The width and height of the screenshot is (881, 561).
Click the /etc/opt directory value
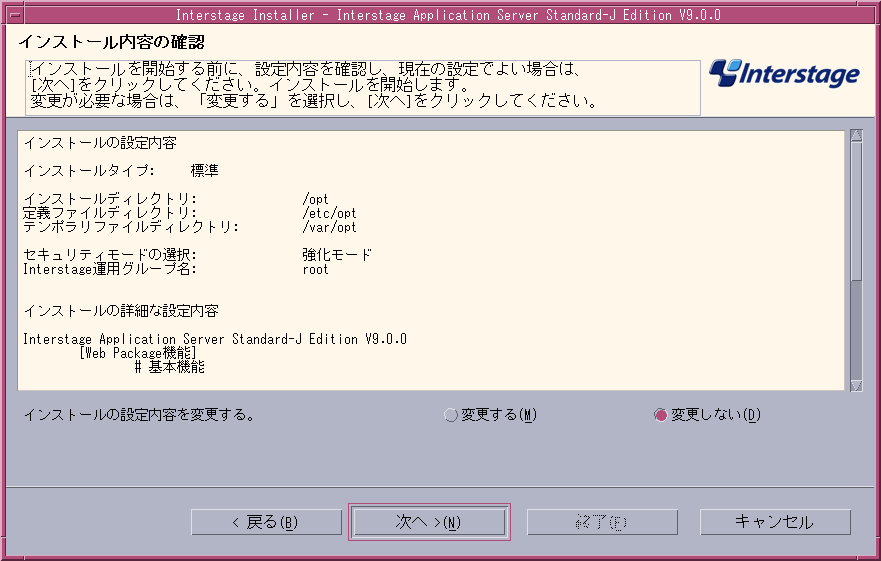329,213
